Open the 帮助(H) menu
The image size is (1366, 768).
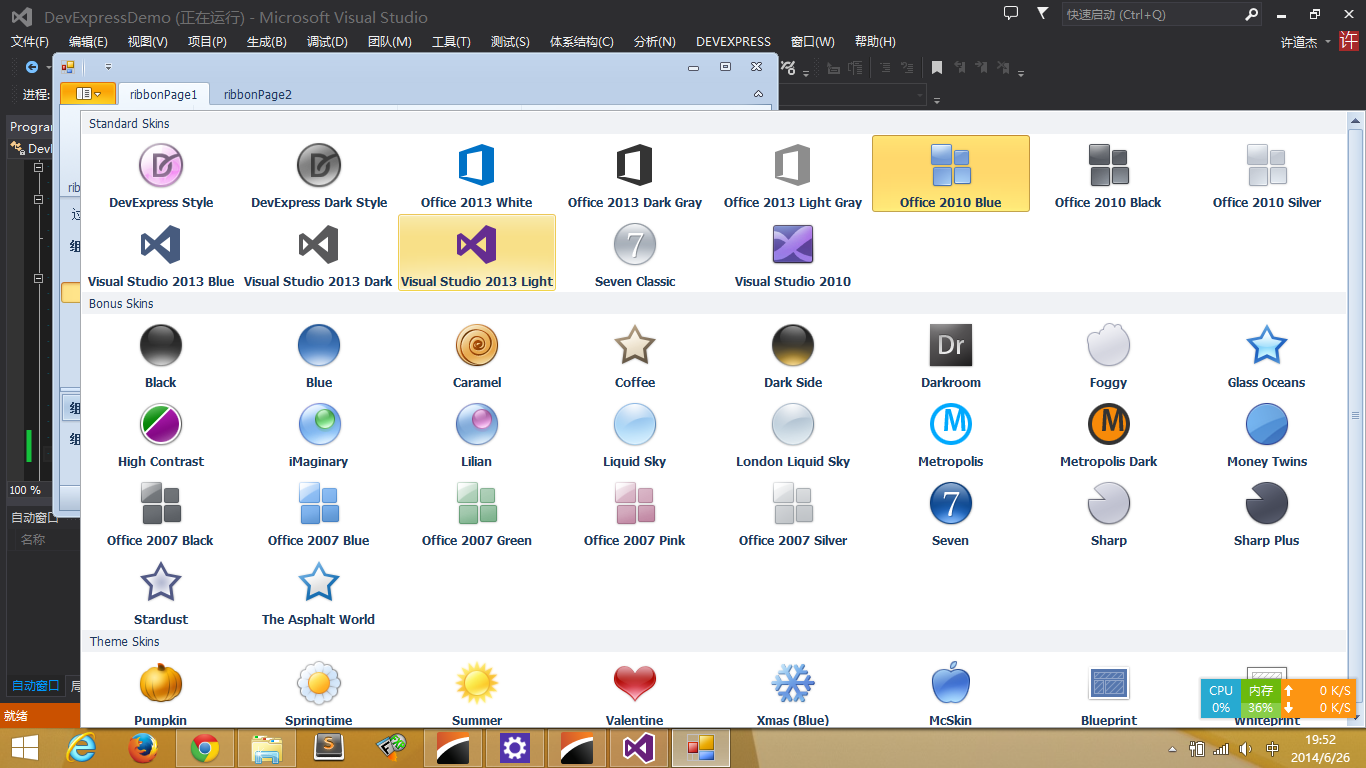pos(875,42)
